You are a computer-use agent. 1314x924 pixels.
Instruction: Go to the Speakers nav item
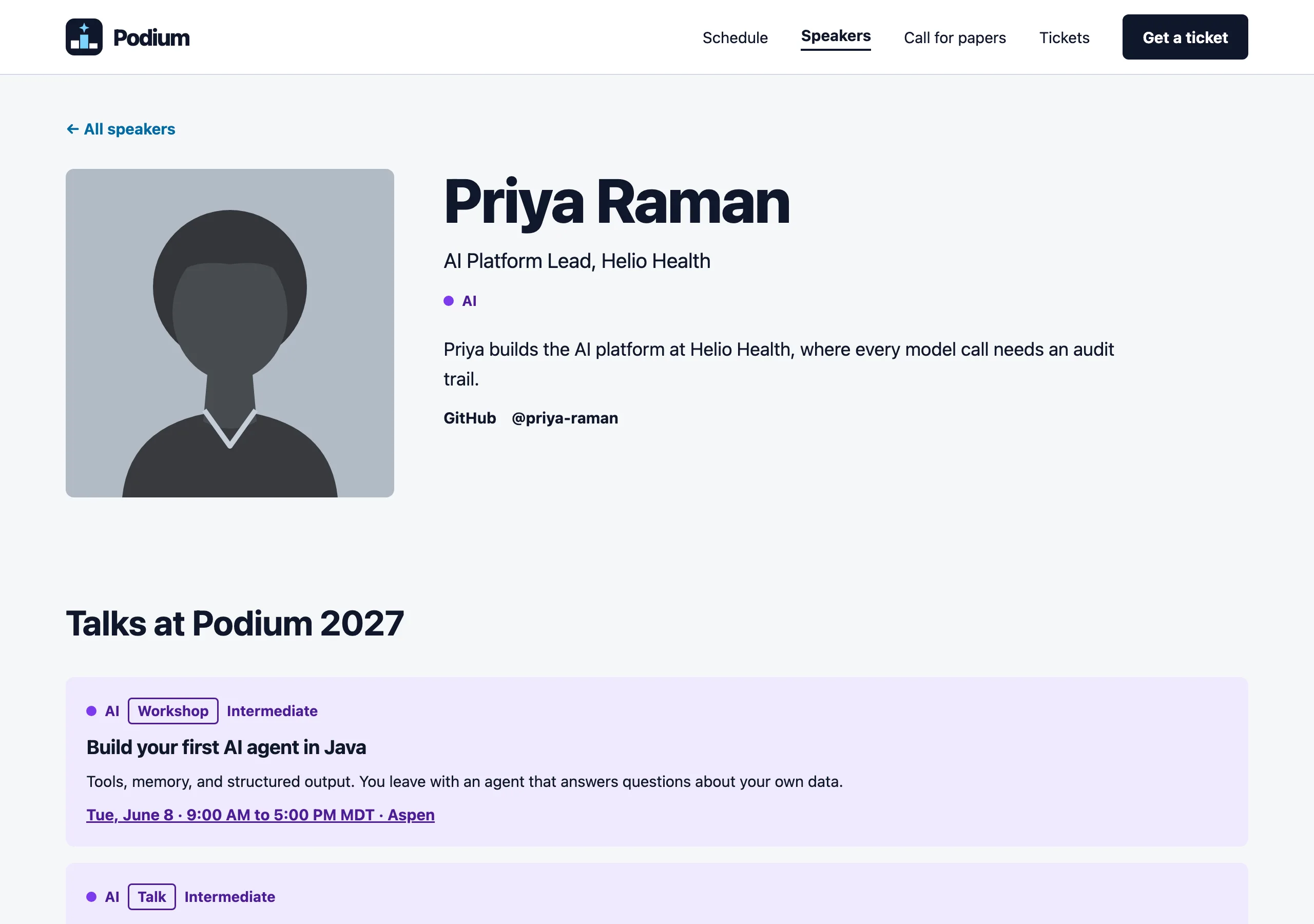tap(836, 36)
